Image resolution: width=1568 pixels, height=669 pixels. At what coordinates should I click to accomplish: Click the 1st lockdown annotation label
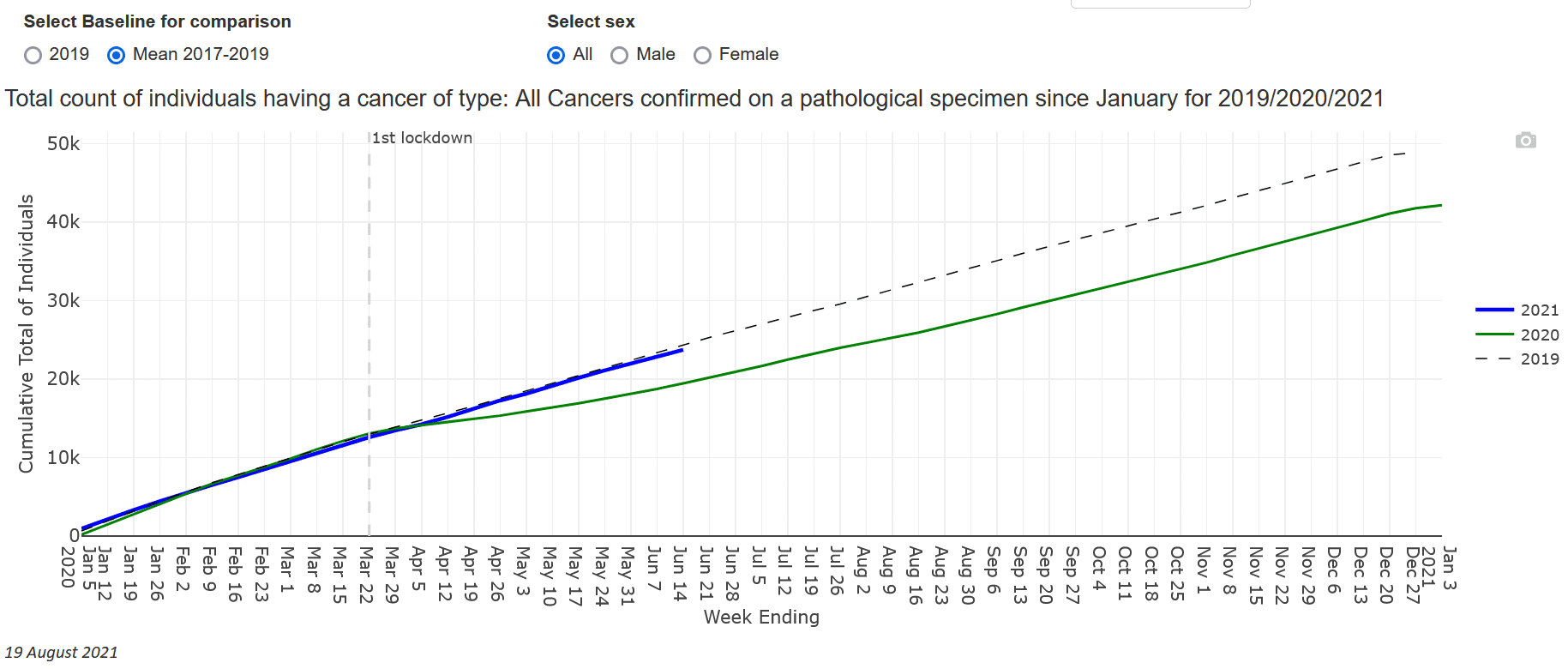(422, 138)
